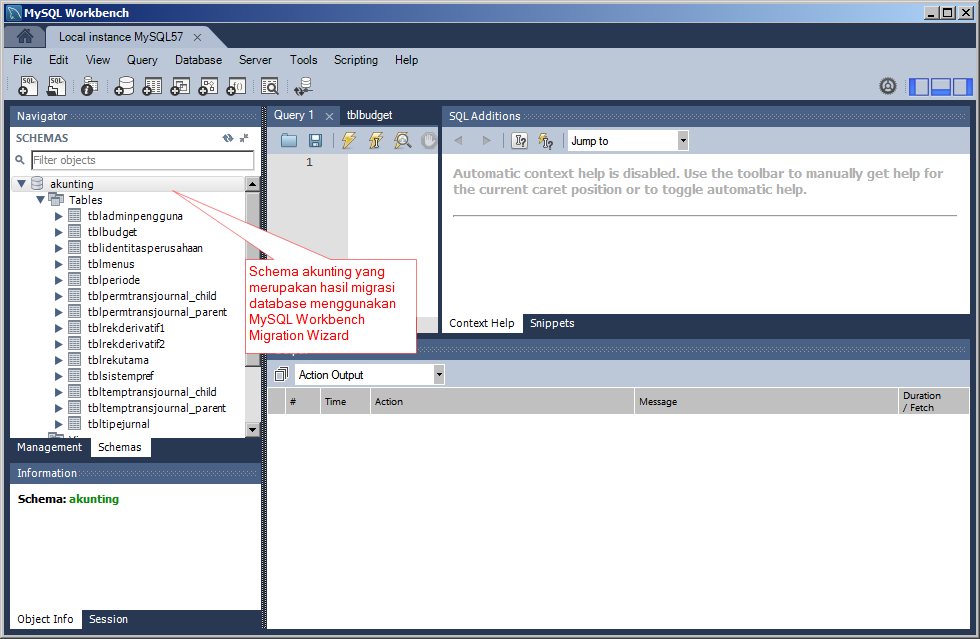Open Workbench preferences gear icon

tap(888, 86)
